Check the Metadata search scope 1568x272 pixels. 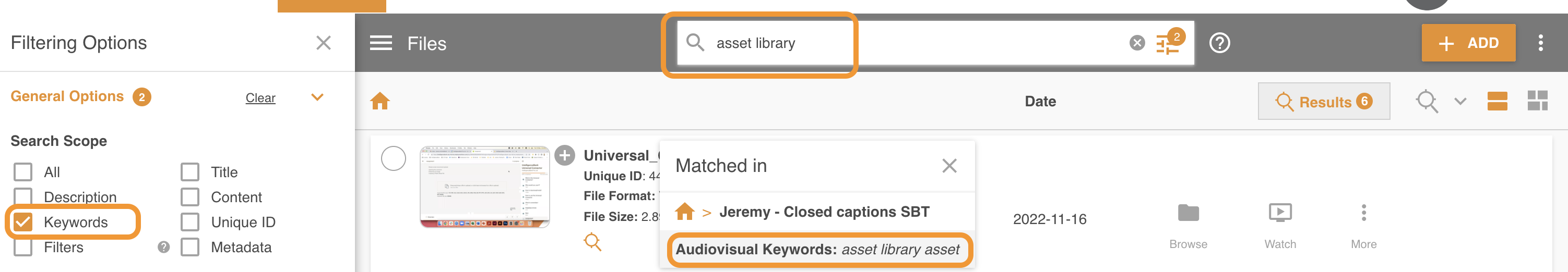[190, 247]
